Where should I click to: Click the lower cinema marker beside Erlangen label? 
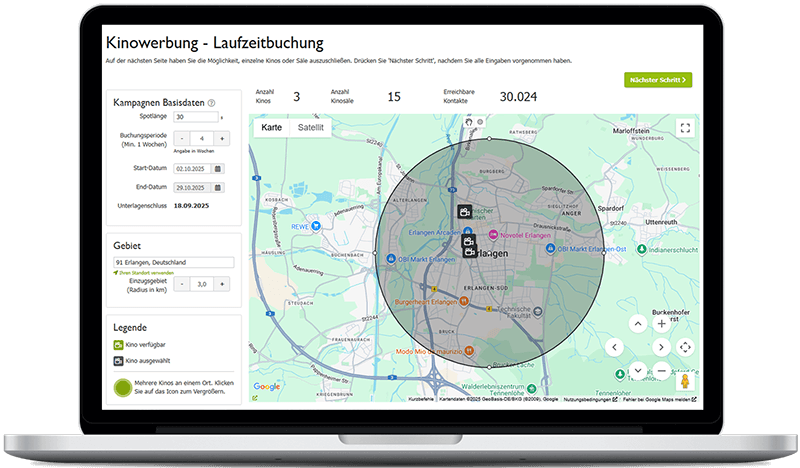click(469, 251)
